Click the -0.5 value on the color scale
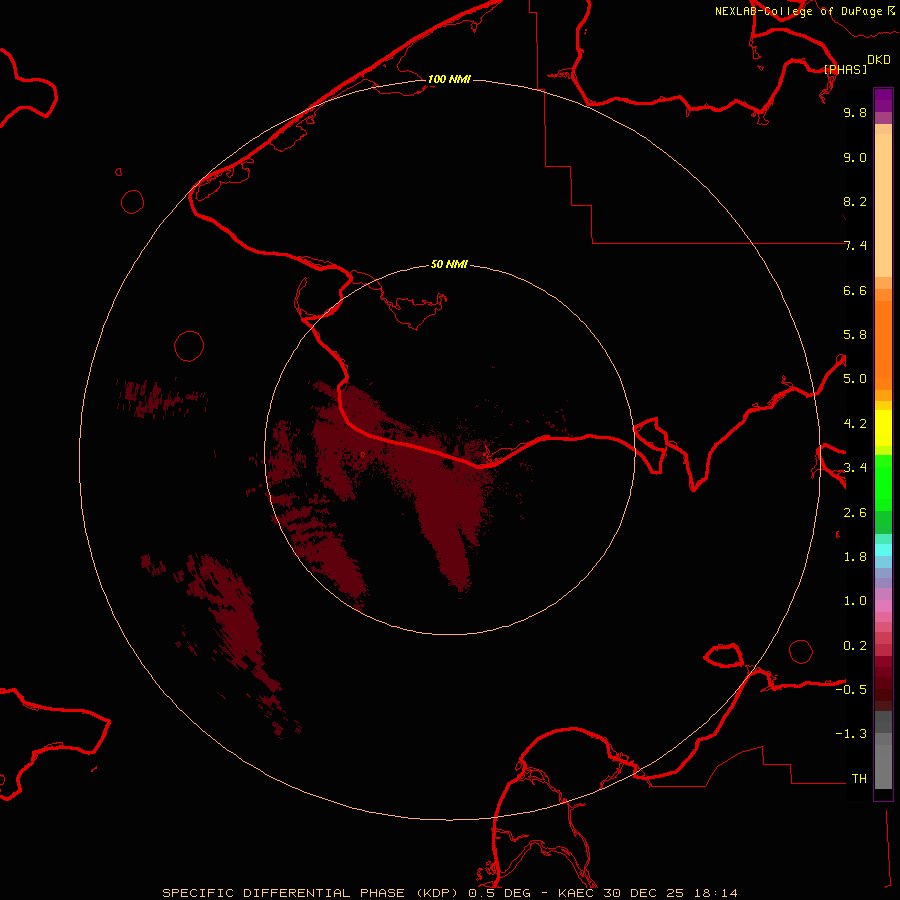 851,690
